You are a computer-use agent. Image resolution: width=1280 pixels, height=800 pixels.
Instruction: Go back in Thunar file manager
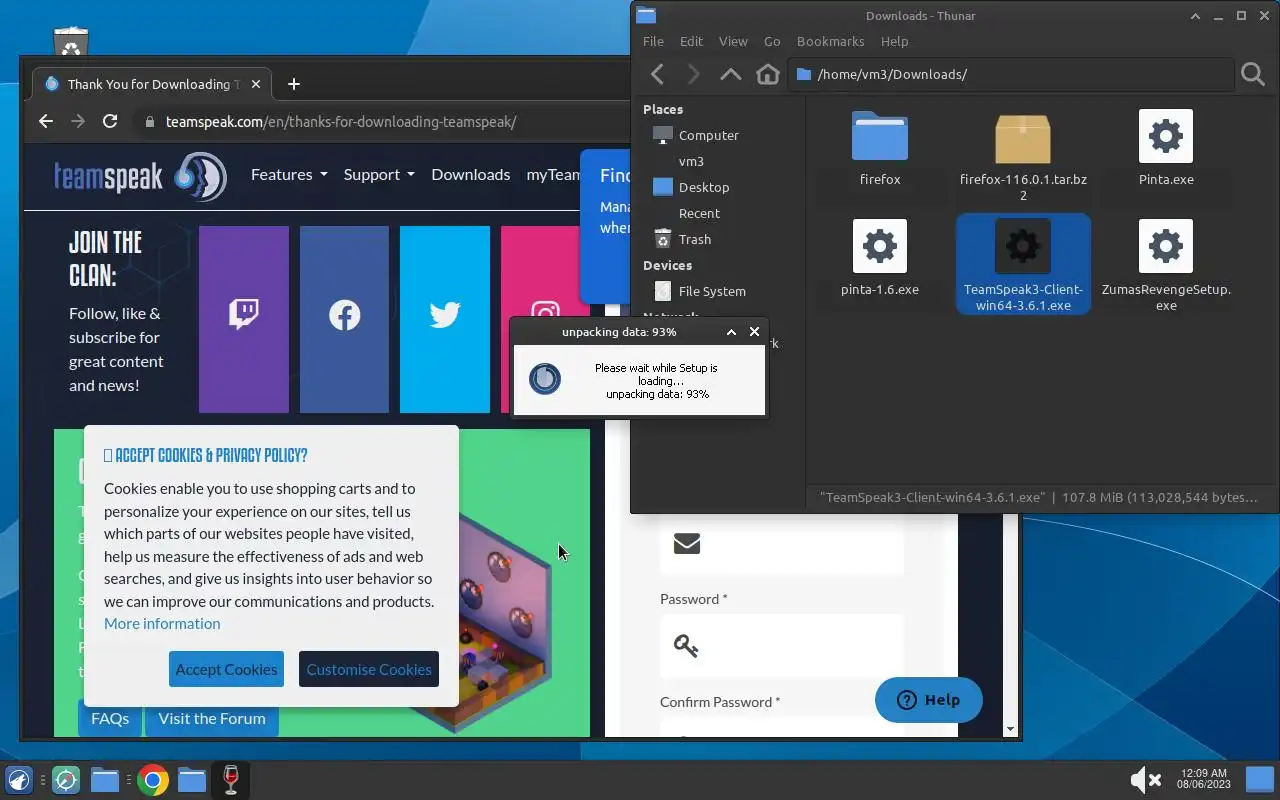coord(657,74)
